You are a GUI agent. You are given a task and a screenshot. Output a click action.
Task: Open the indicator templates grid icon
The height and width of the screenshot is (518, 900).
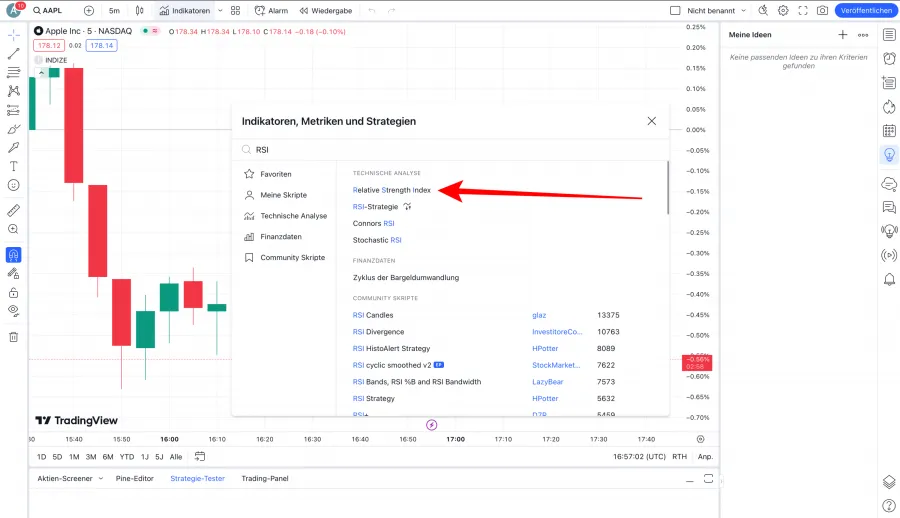[x=235, y=10]
